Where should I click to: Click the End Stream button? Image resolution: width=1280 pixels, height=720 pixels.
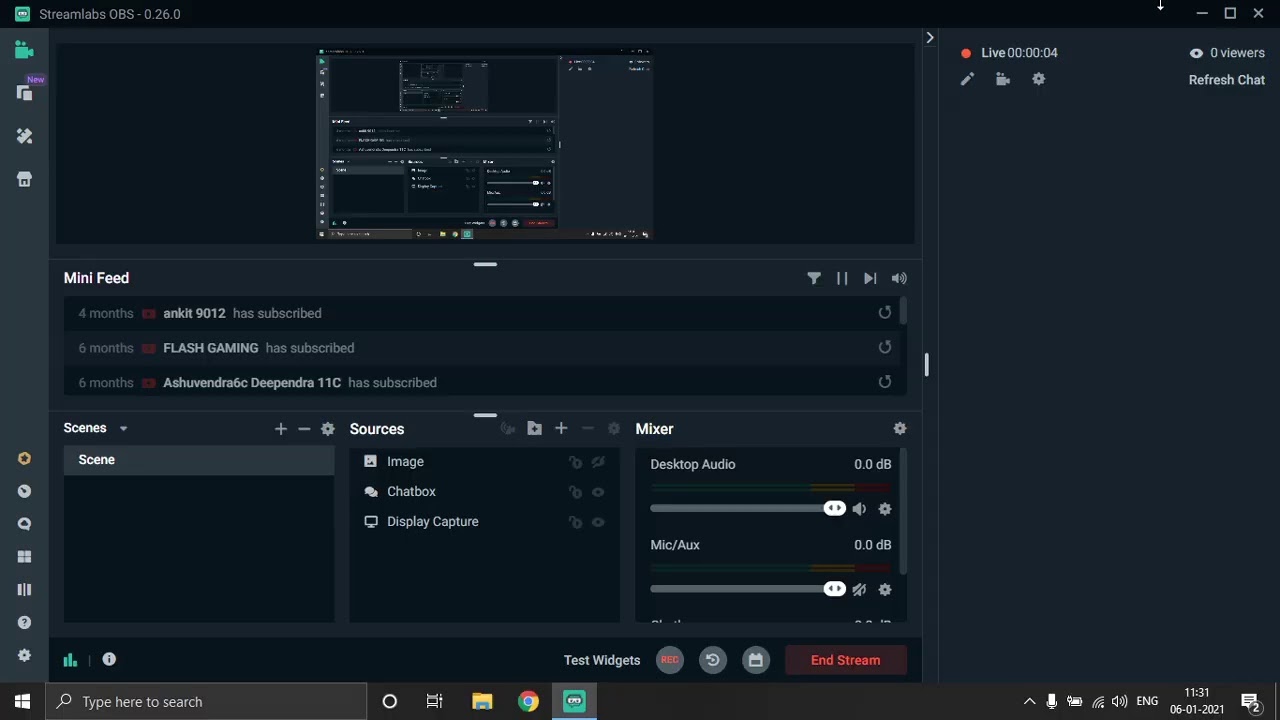tap(846, 660)
